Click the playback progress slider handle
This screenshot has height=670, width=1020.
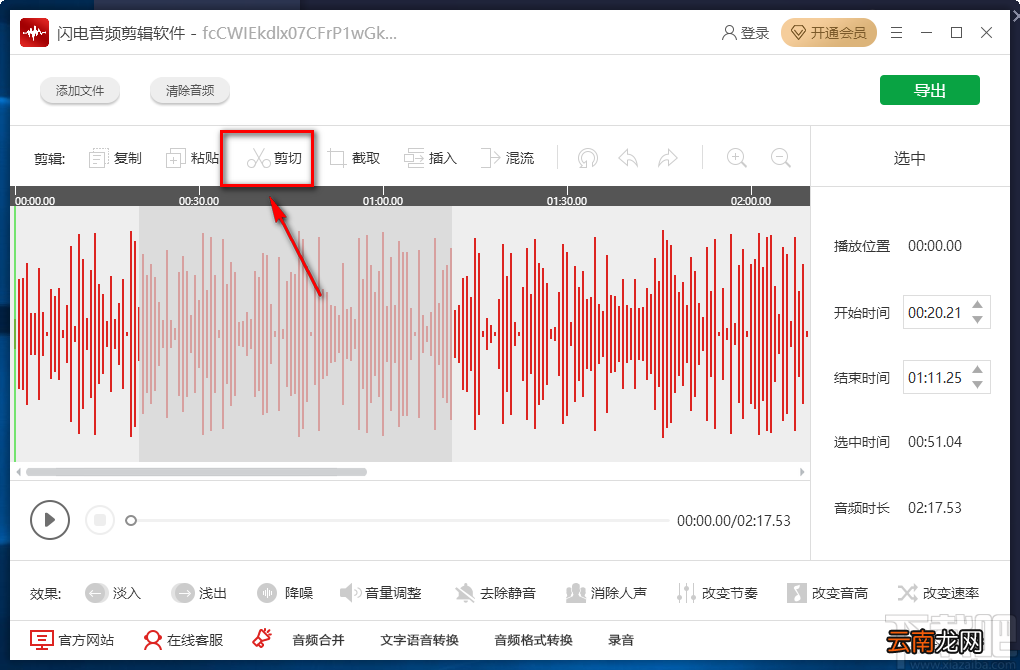[131, 520]
